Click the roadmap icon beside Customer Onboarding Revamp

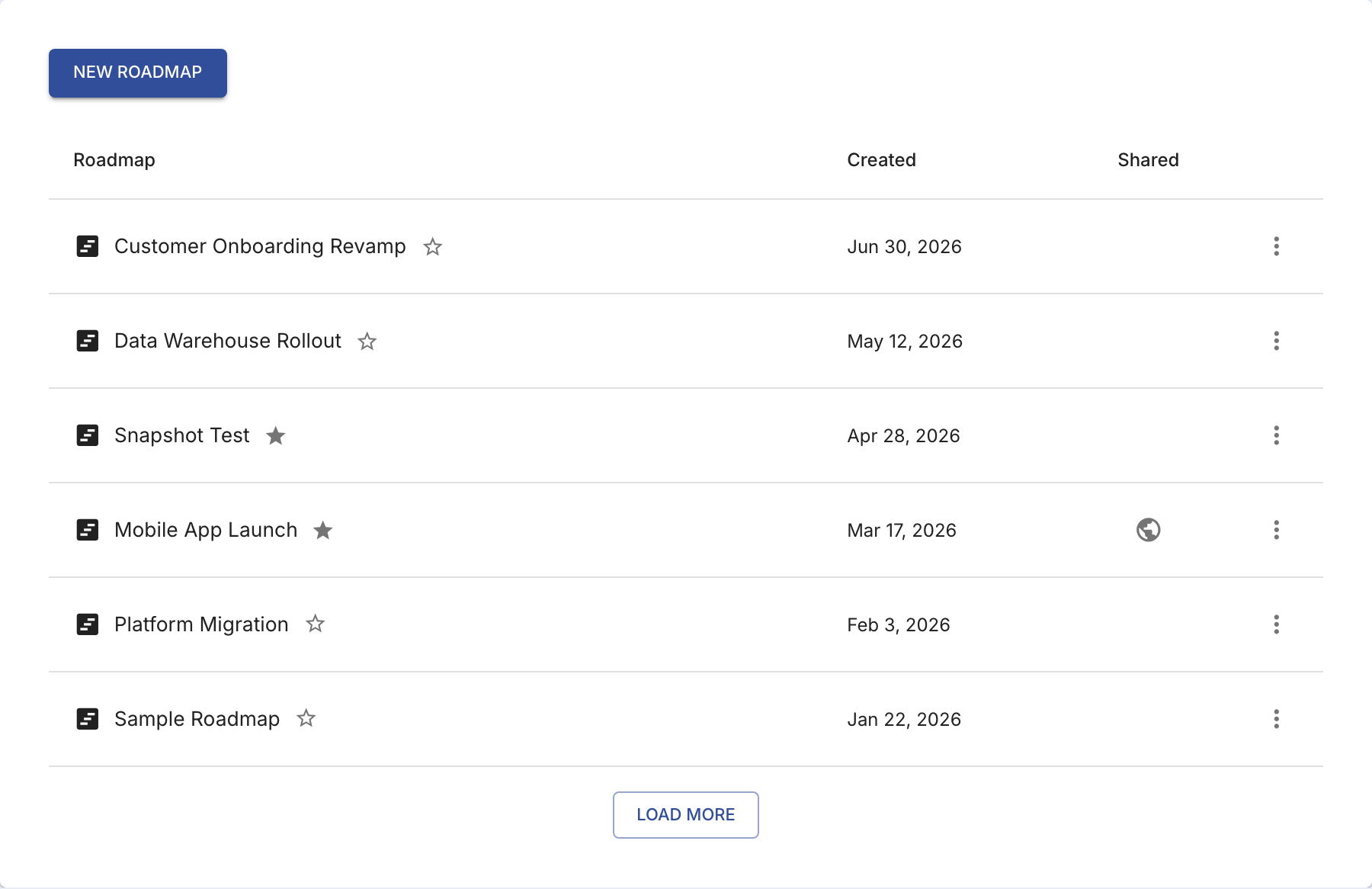[x=88, y=246]
